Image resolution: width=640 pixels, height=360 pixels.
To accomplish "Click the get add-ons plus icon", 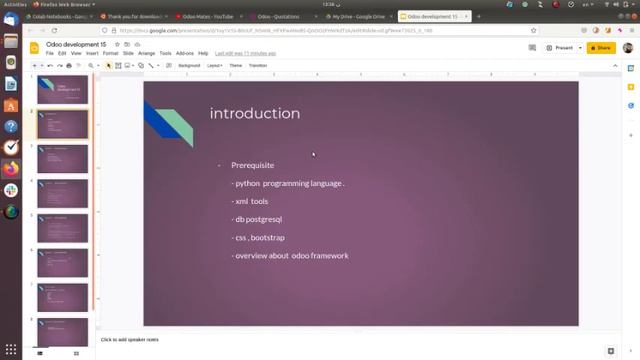I will [631, 135].
